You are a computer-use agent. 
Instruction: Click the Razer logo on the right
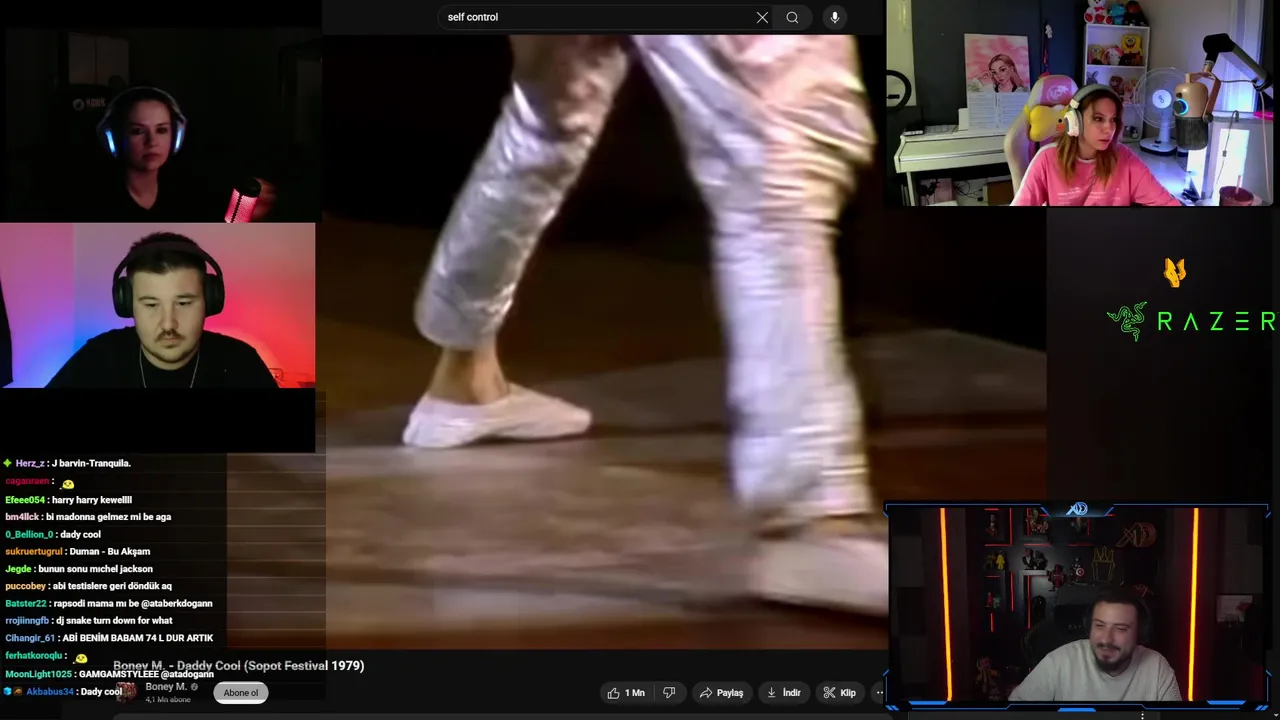1192,321
